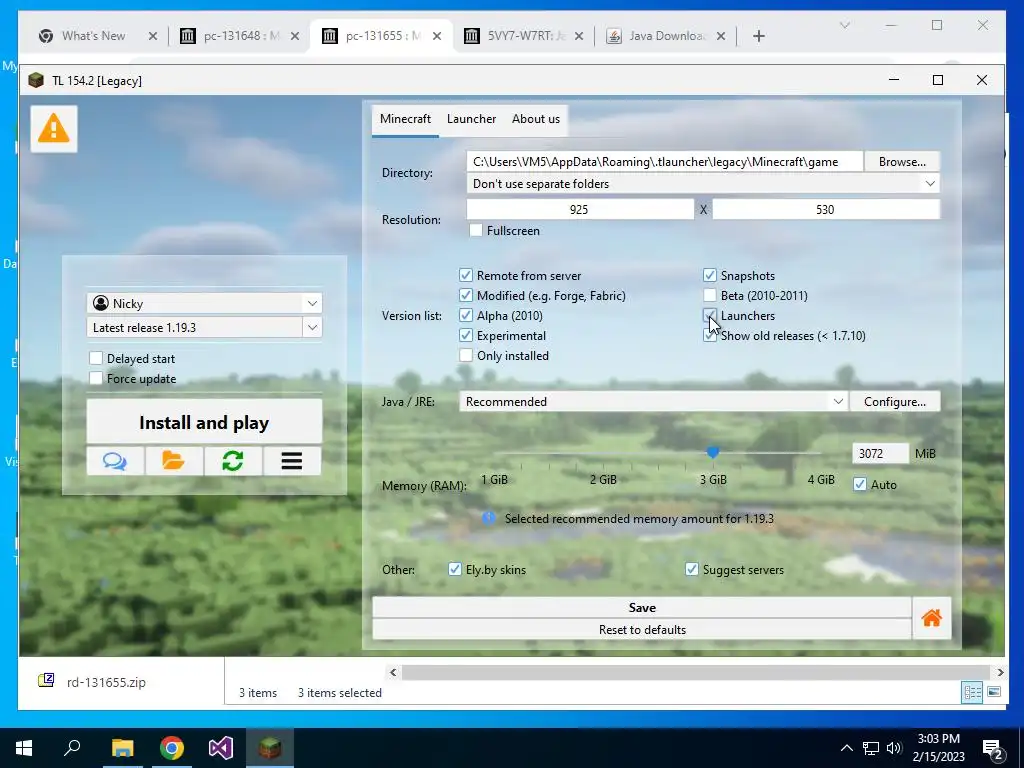
Task: Uncheck Experimental versions
Action: 466,336
